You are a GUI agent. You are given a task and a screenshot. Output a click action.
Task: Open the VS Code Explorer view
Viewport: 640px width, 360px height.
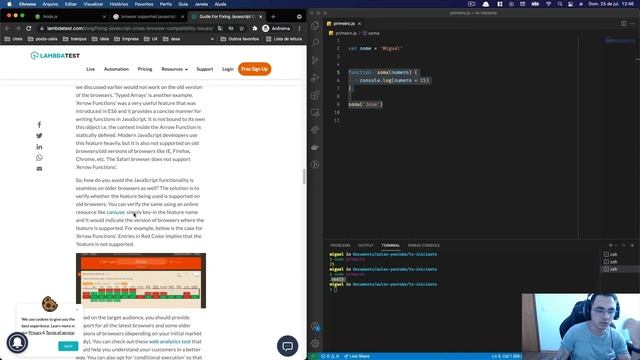pos(315,26)
